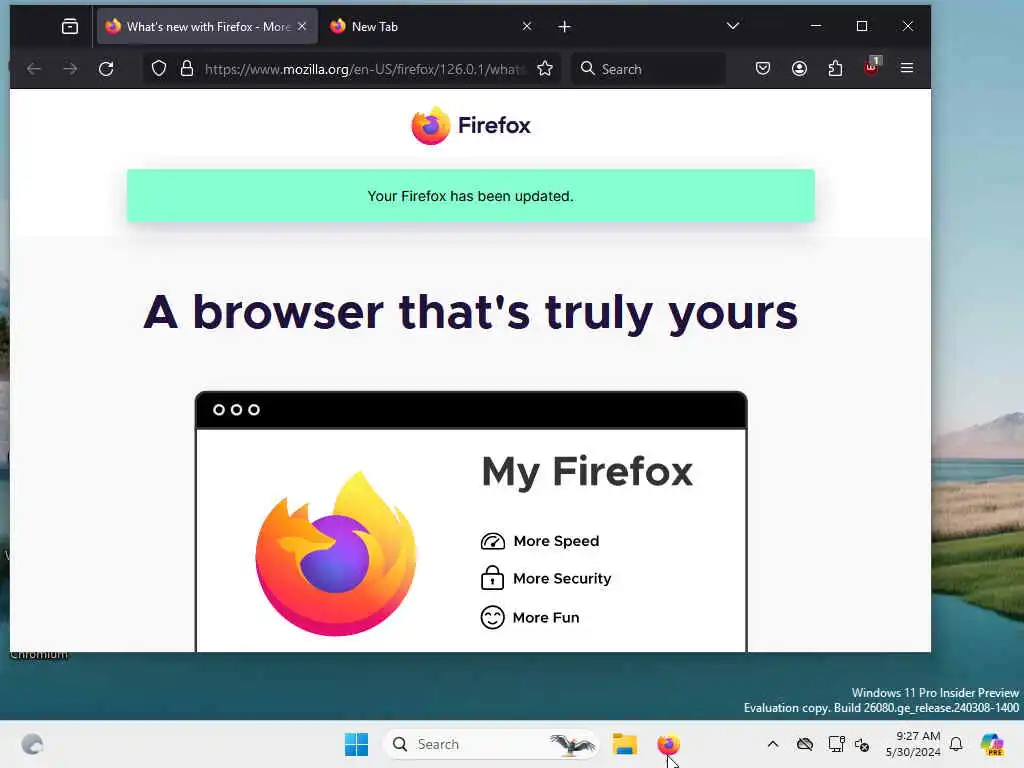
Task: Open the Extensions puzzle piece icon
Action: (835, 69)
